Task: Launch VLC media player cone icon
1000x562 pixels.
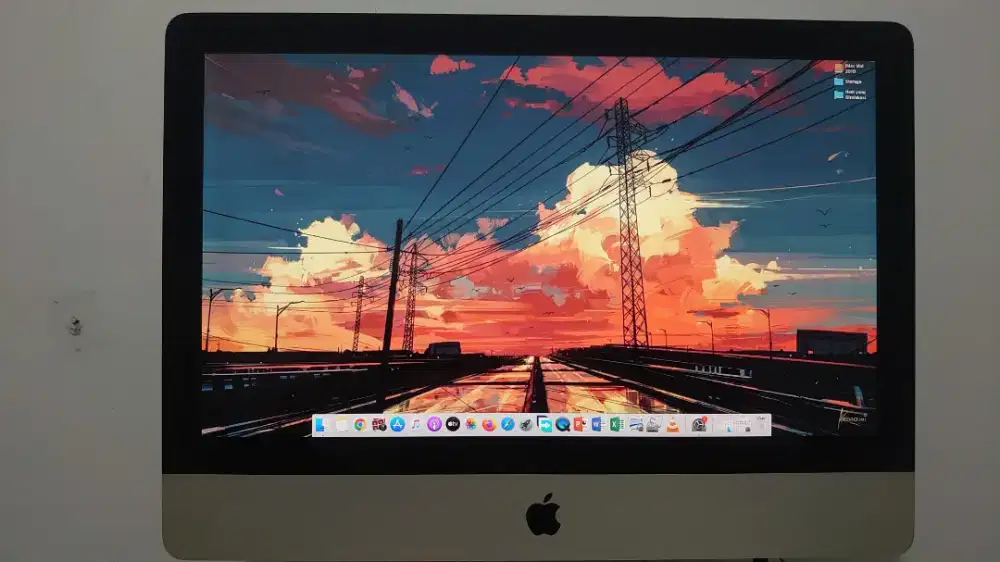Action: pyautogui.click(x=673, y=424)
